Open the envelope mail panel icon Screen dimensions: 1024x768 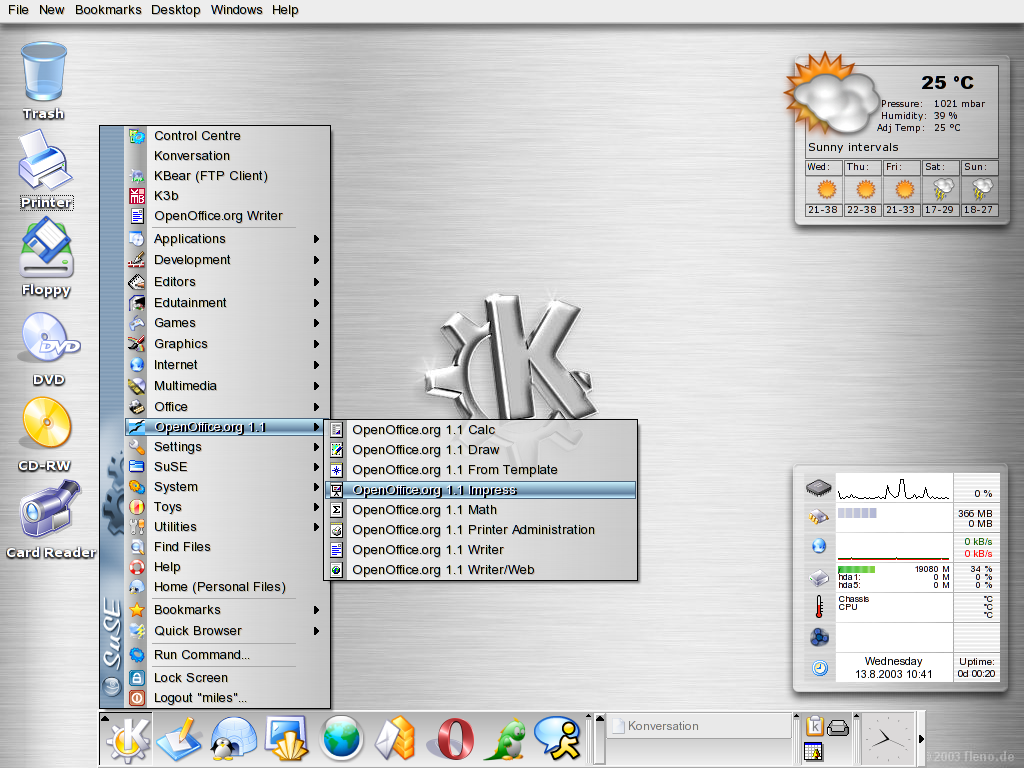pyautogui.click(x=394, y=739)
